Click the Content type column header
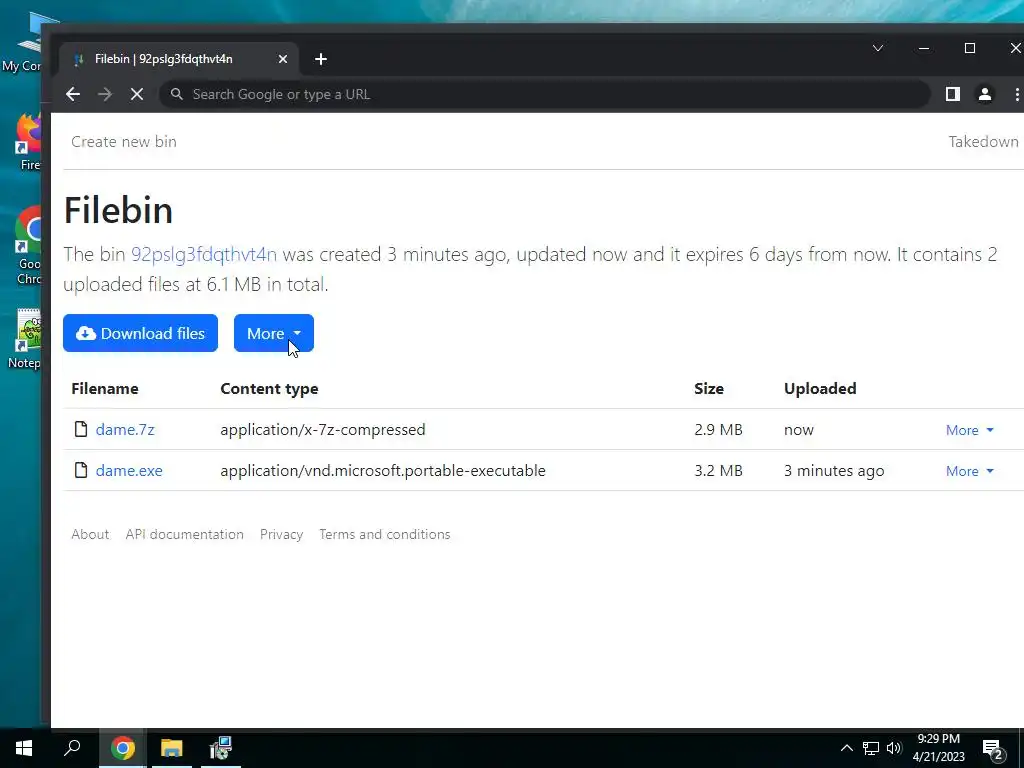The image size is (1024, 768). pos(269,389)
